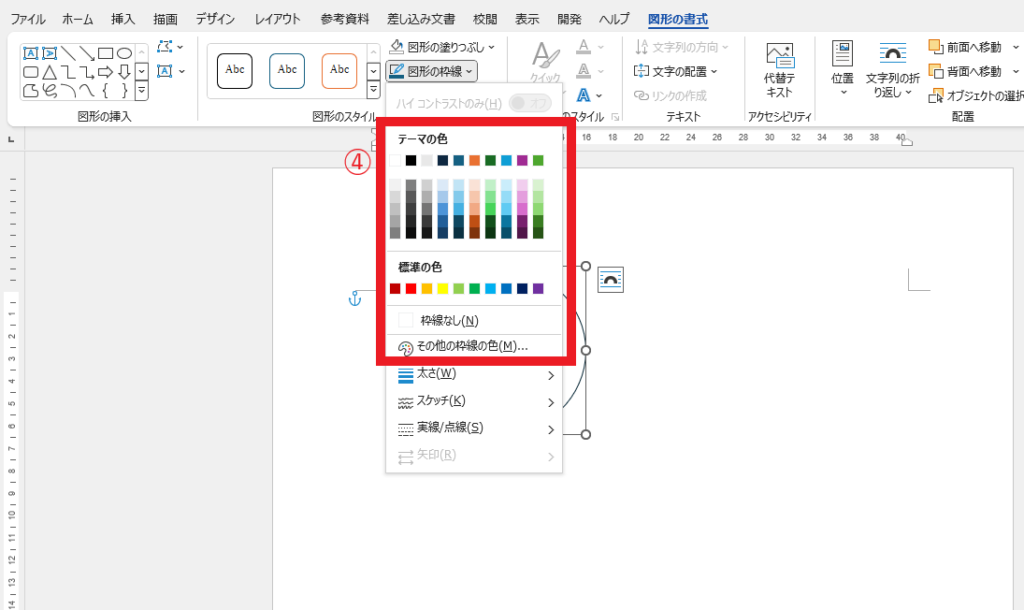Open the 校閲 tab
1024x610 pixels.
pos(485,19)
